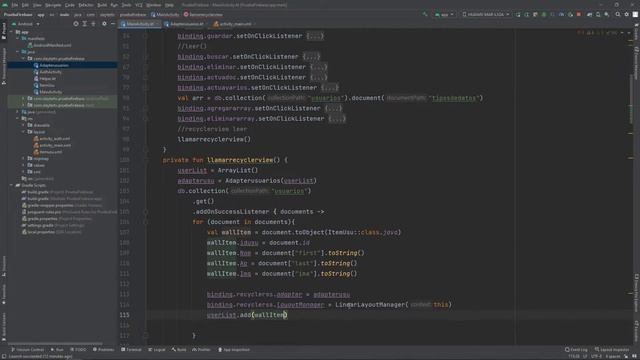The width and height of the screenshot is (640, 360).
Task: Open the Code menu
Action: [70, 5]
